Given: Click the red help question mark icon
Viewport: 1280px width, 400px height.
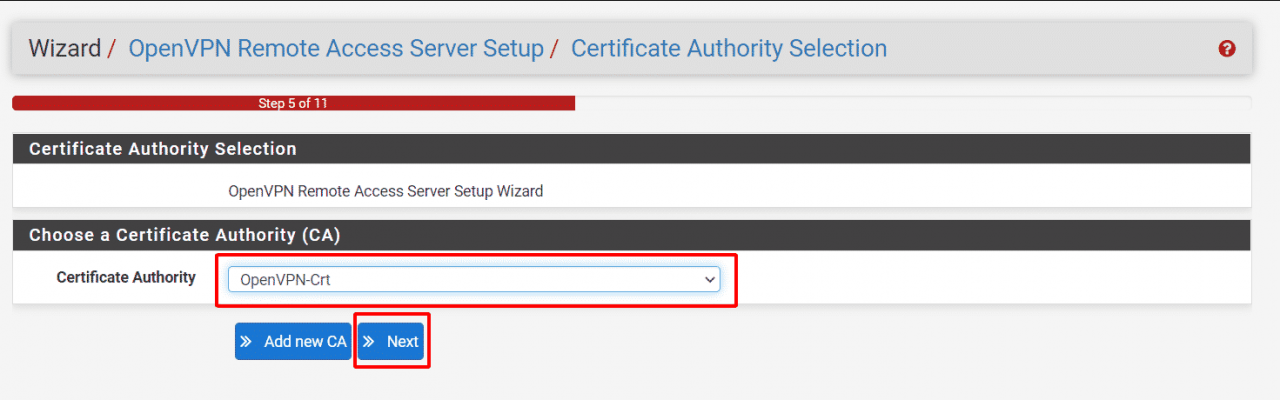Looking at the screenshot, I should pyautogui.click(x=1227, y=49).
